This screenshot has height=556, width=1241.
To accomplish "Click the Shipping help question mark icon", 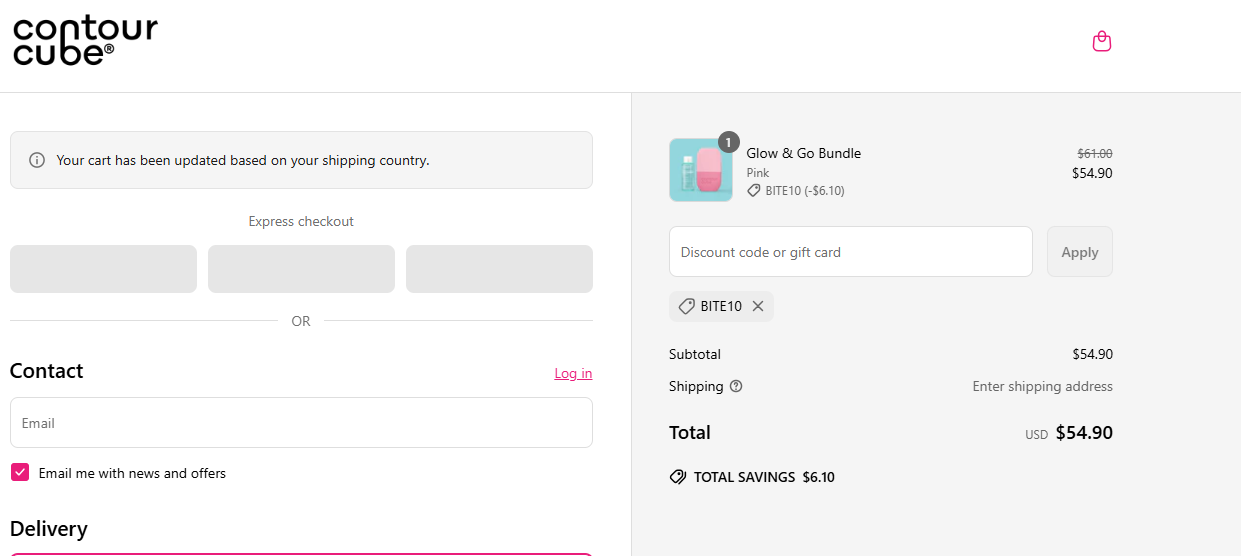I will [x=736, y=387].
